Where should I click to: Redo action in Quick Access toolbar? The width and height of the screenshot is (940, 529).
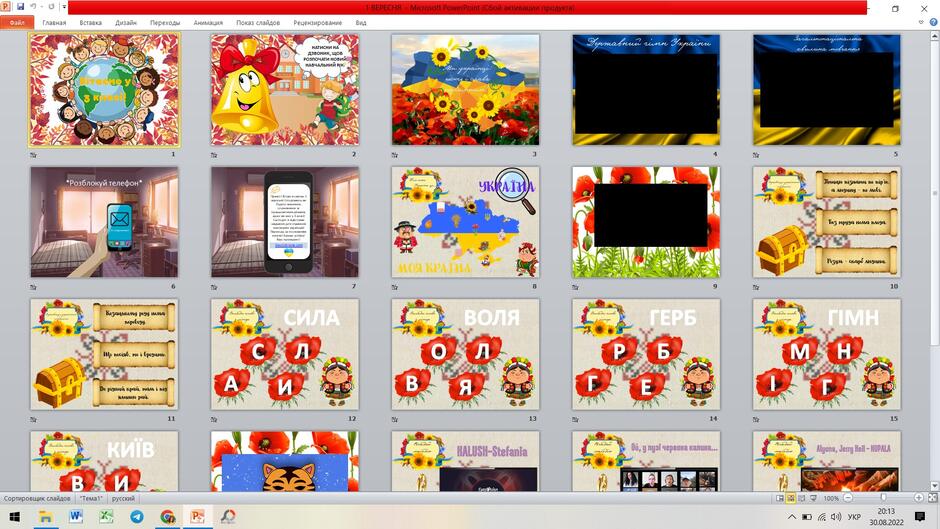pyautogui.click(x=52, y=7)
